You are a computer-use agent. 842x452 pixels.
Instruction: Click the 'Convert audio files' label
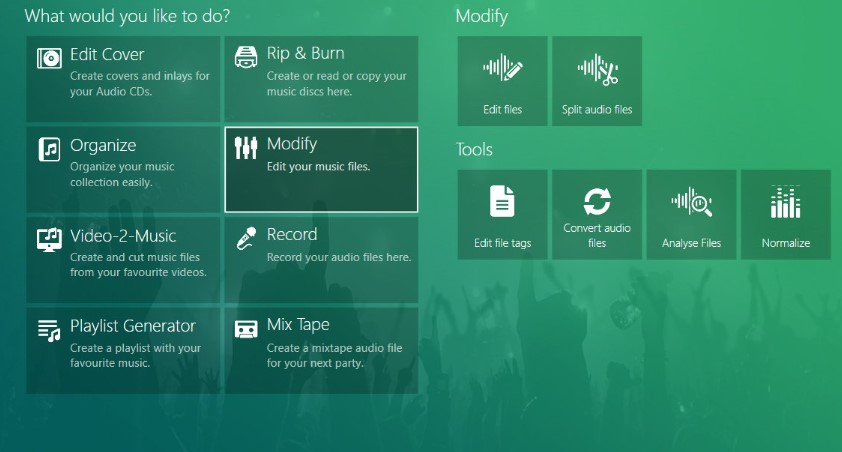597,235
